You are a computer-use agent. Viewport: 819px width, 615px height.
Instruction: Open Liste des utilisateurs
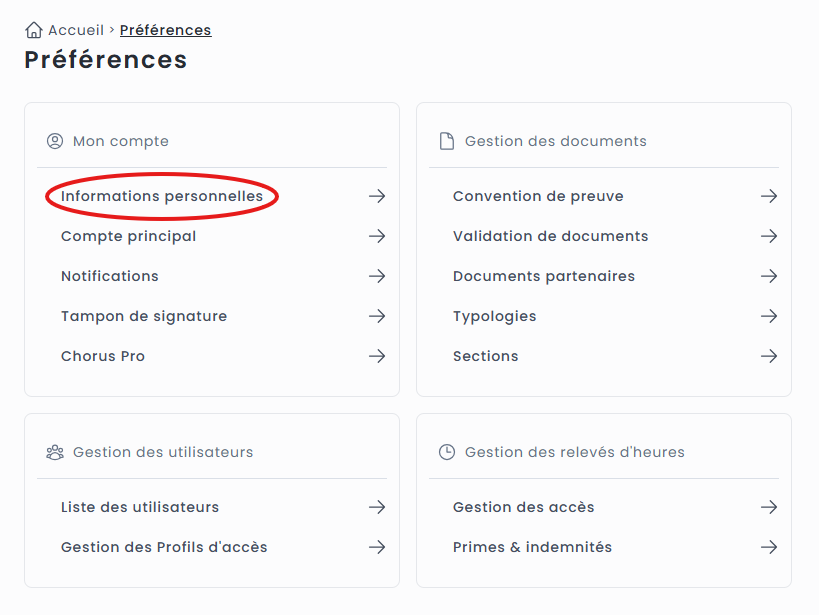click(140, 507)
